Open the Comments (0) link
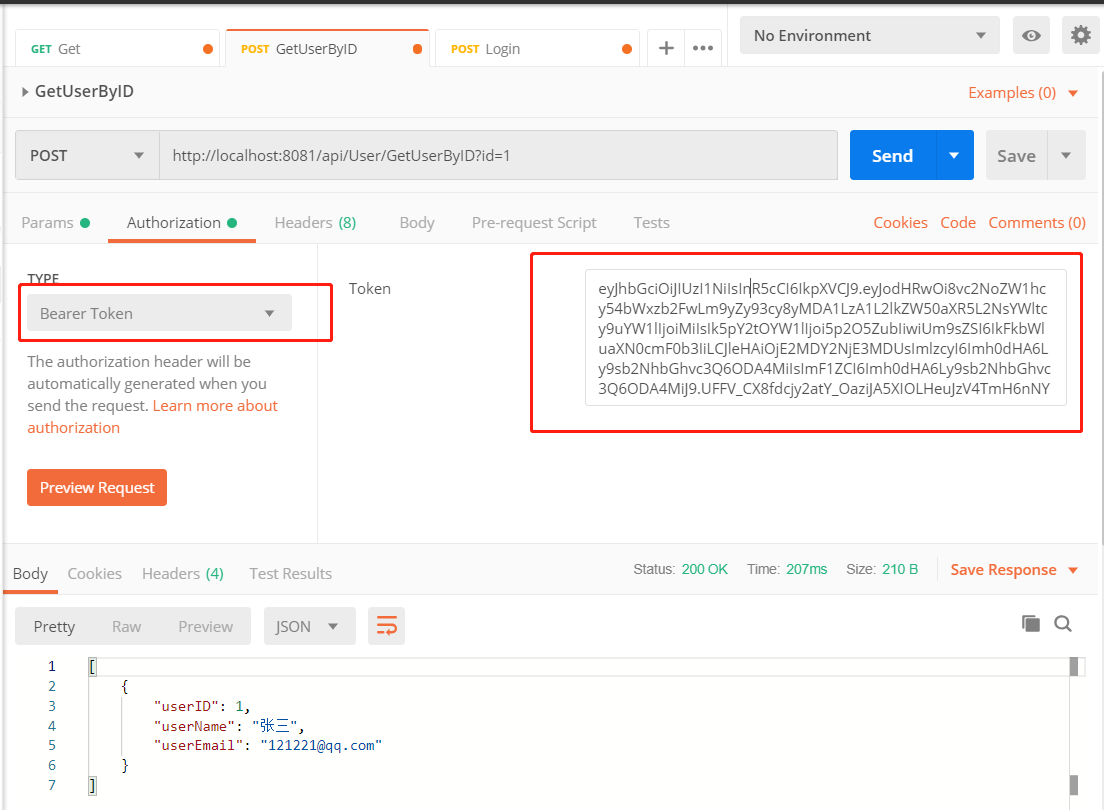Viewport: 1104px width, 810px height. tap(1036, 223)
